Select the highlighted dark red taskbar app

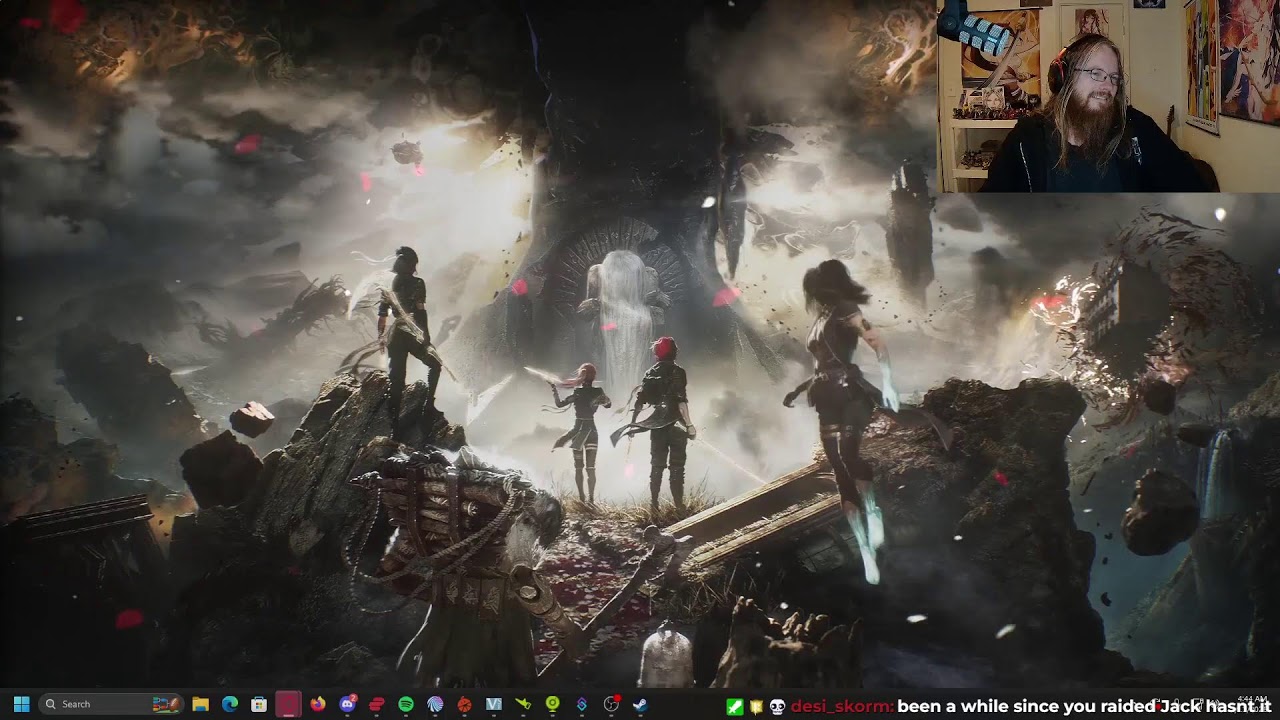click(x=288, y=704)
